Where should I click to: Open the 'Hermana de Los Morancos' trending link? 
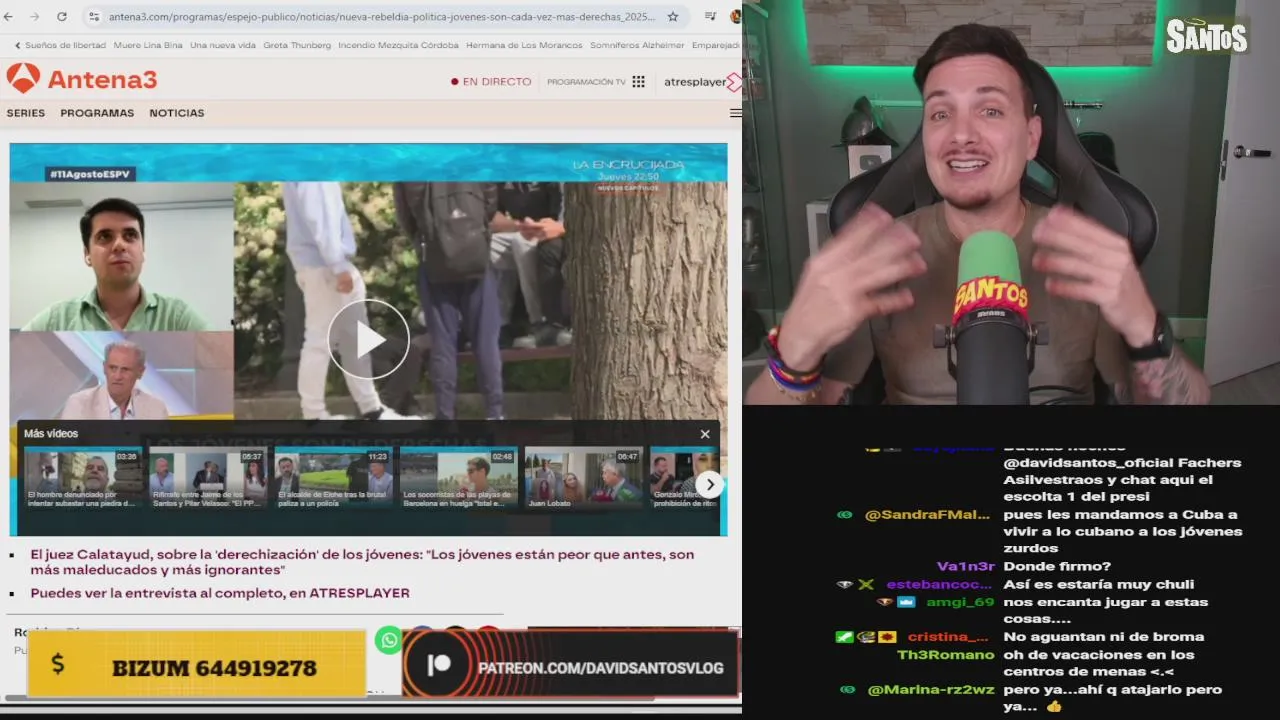click(525, 45)
